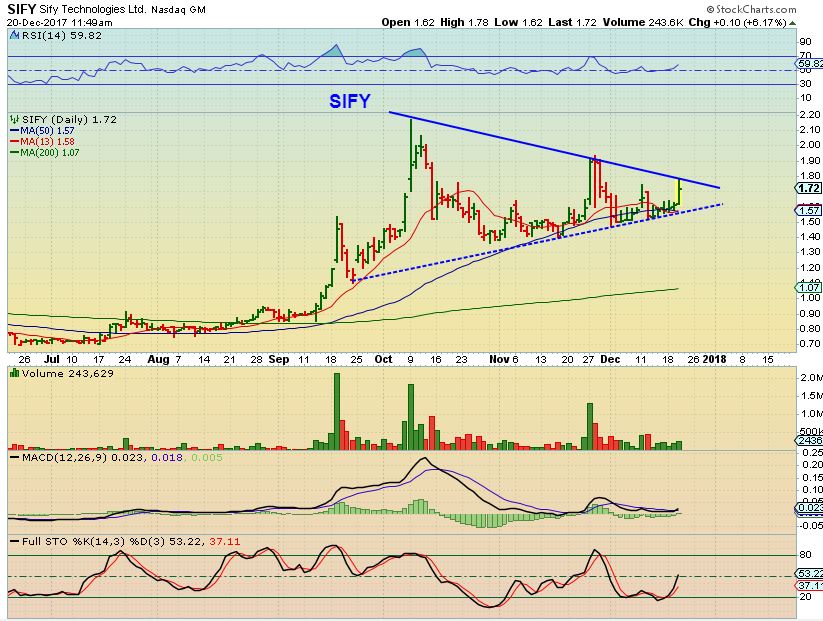Click the 'Sep' label on the date axis
Screen dimensions: 823x621
[x=279, y=359]
